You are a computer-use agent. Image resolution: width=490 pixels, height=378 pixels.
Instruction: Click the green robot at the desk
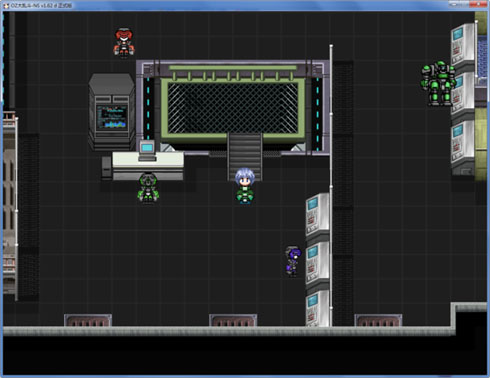(148, 188)
